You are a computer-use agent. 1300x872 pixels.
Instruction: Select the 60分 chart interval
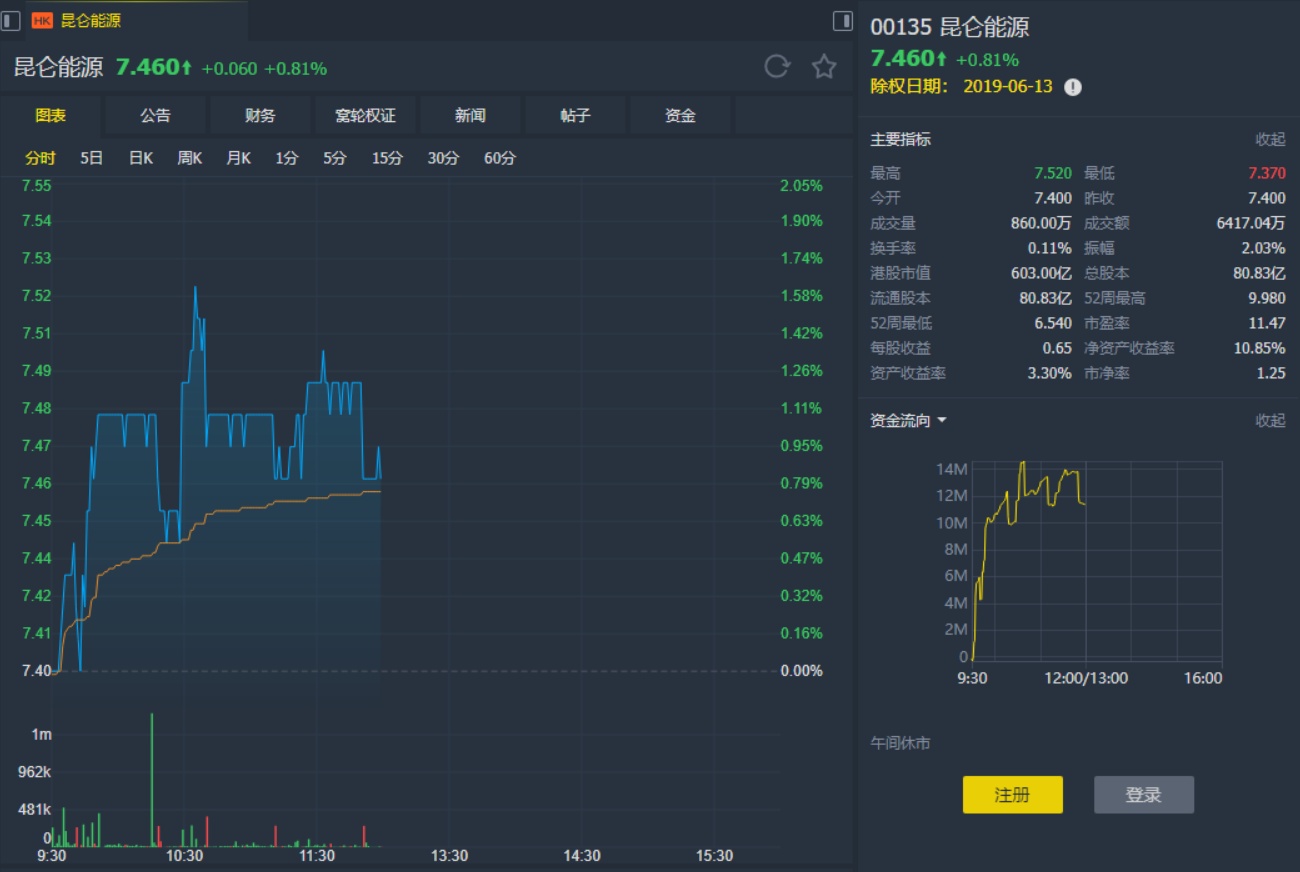pos(500,158)
